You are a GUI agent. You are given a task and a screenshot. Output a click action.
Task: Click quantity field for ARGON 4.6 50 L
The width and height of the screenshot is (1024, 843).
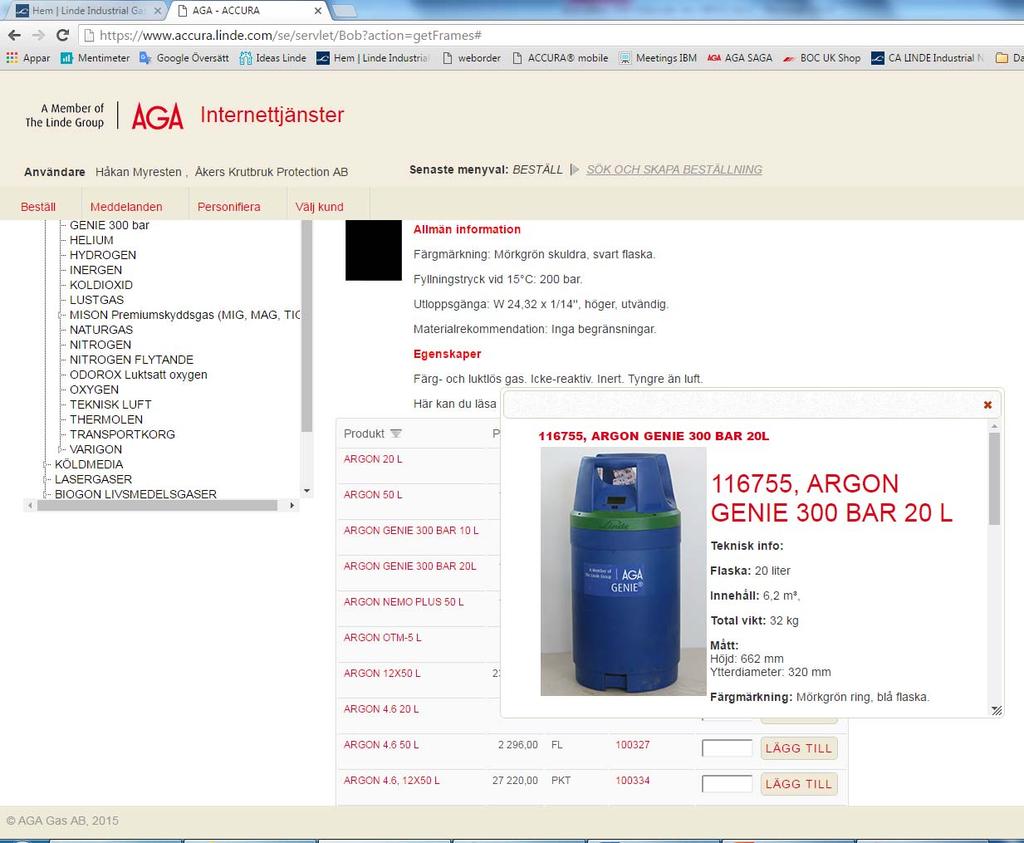pyautogui.click(x=727, y=748)
